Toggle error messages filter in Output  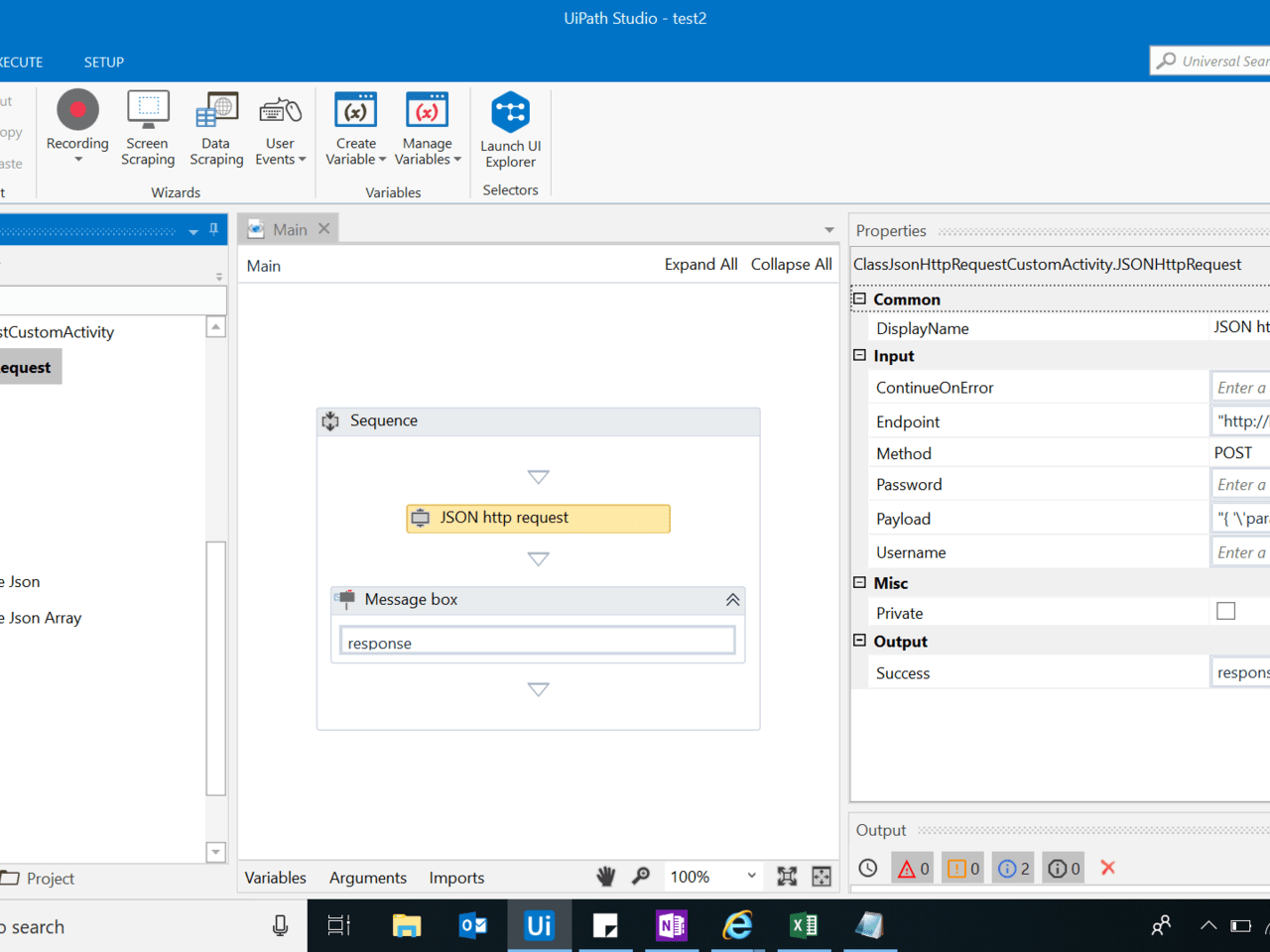click(x=913, y=869)
